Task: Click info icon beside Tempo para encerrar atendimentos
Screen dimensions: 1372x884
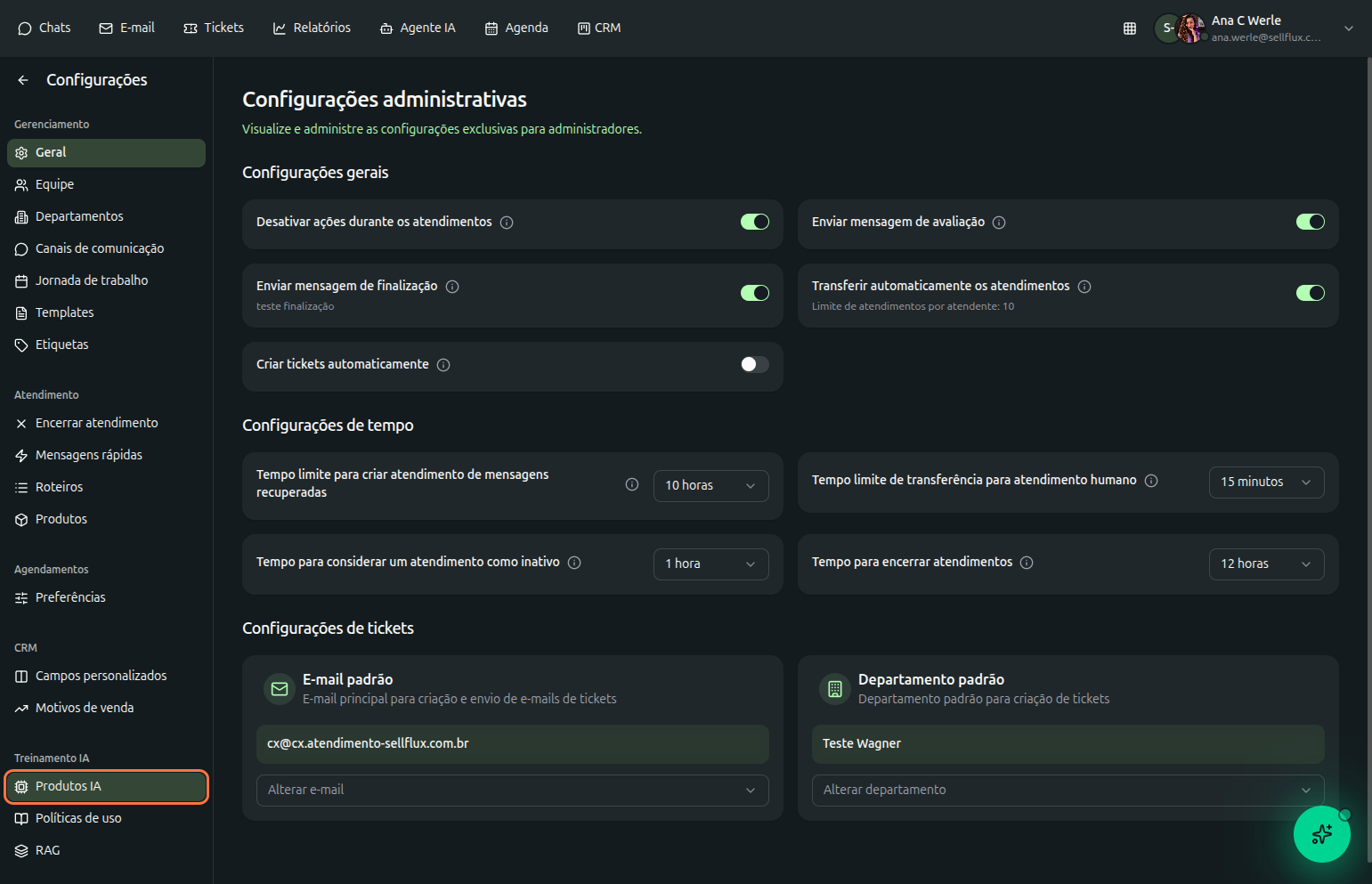Action: point(1027,563)
